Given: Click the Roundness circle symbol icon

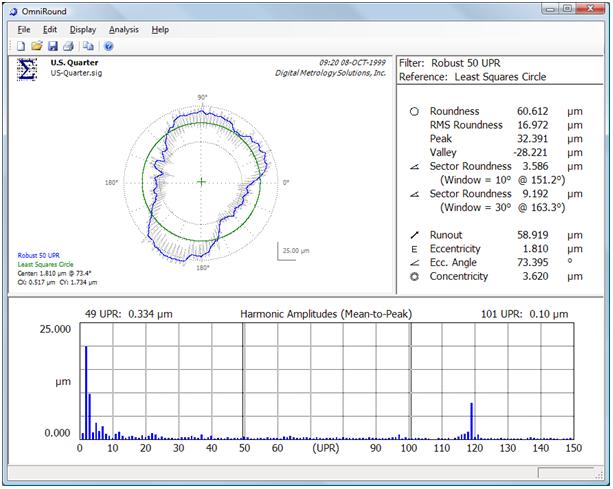Looking at the screenshot, I should pyautogui.click(x=414, y=112).
